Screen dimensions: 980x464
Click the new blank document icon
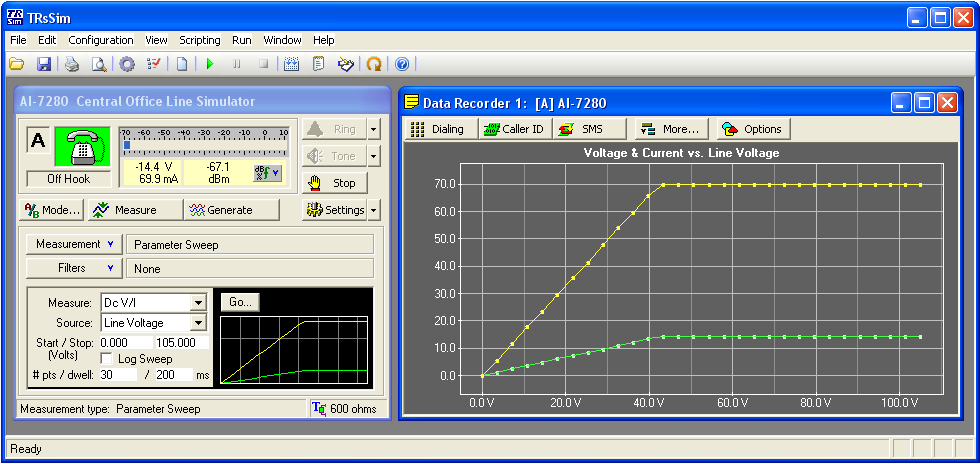coord(182,64)
